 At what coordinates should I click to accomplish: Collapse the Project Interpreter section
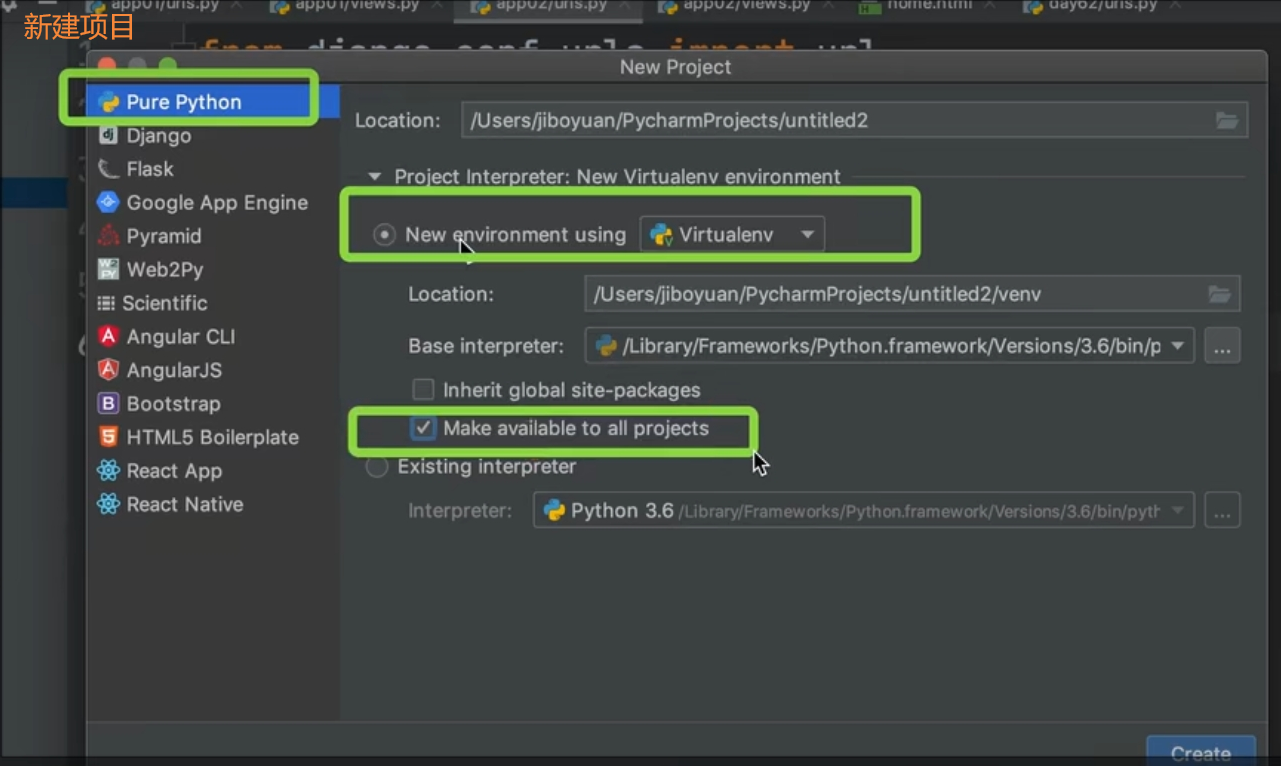[375, 177]
